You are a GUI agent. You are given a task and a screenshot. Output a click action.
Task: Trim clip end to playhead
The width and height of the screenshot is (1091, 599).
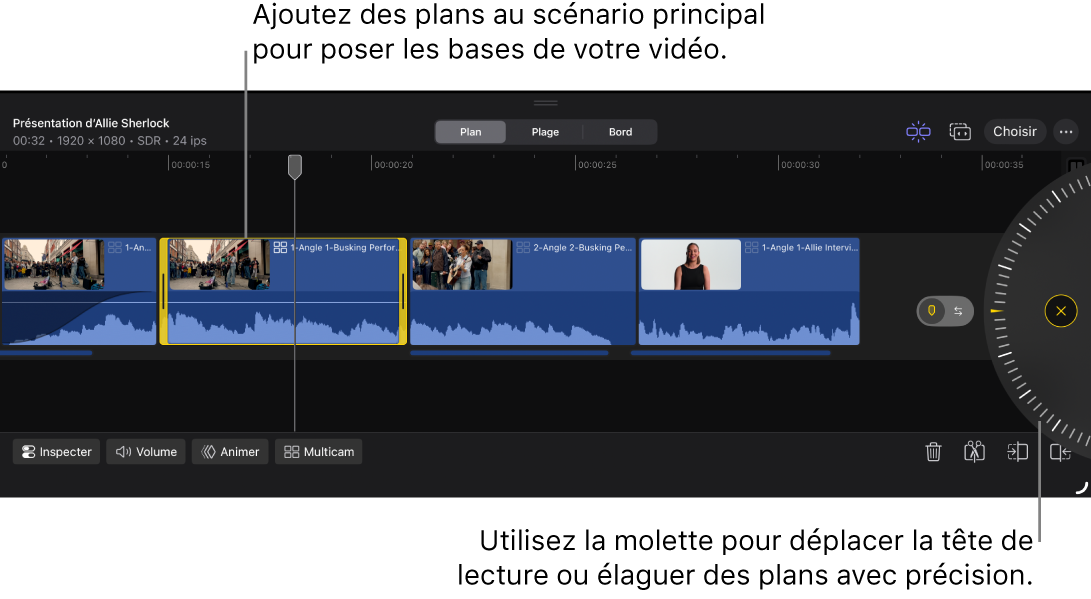point(1060,452)
